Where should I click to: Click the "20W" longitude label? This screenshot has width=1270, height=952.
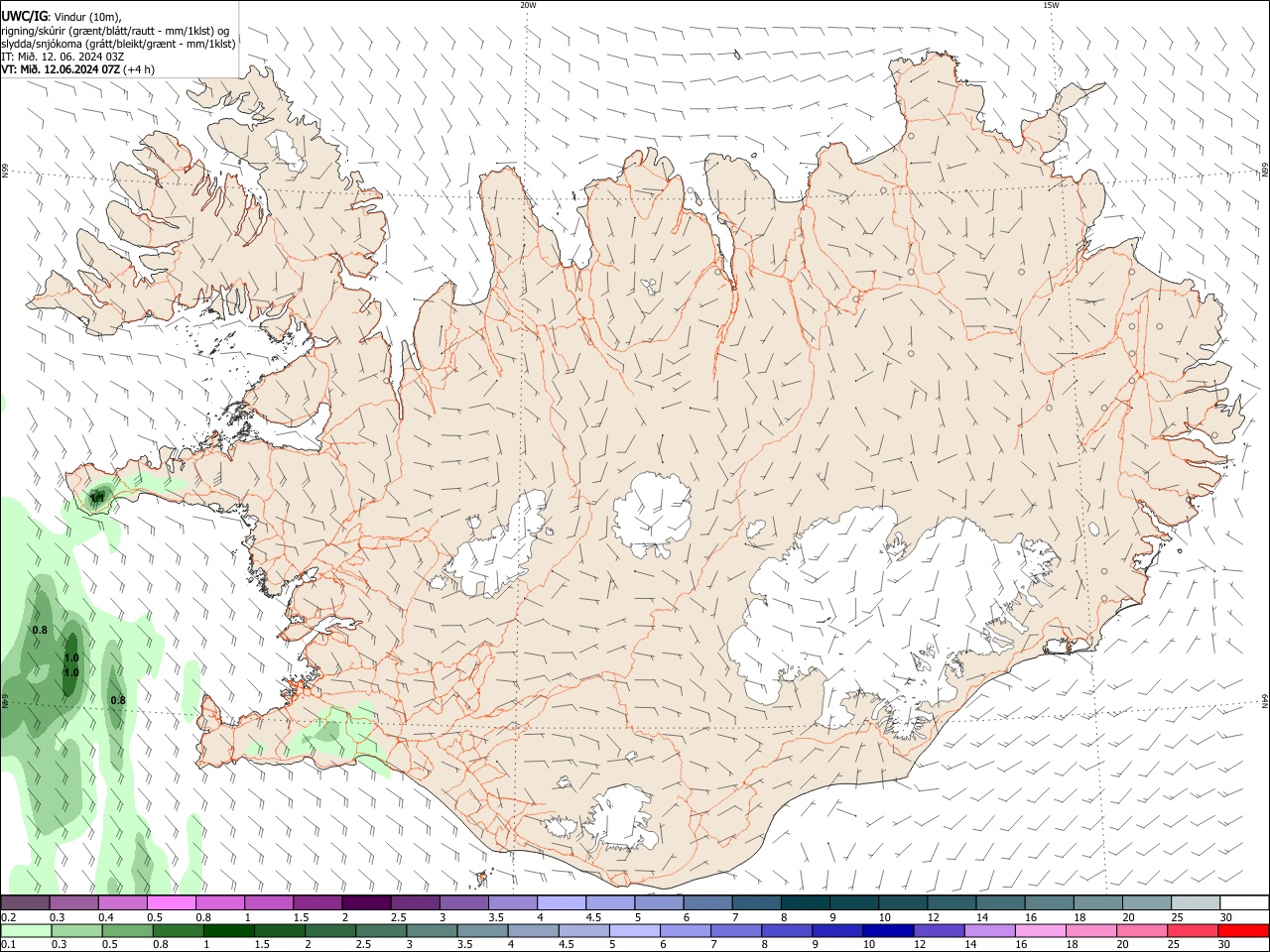click(x=528, y=5)
